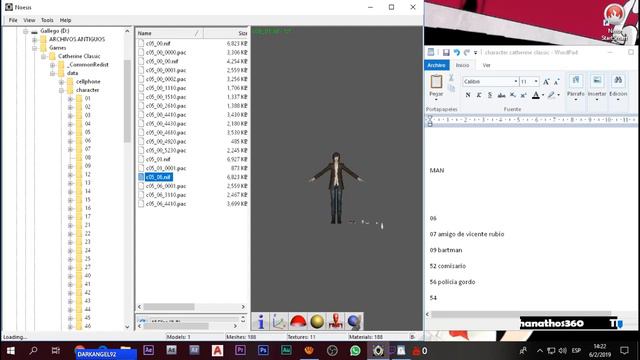Open the View menu in Noesis

pos(29,20)
